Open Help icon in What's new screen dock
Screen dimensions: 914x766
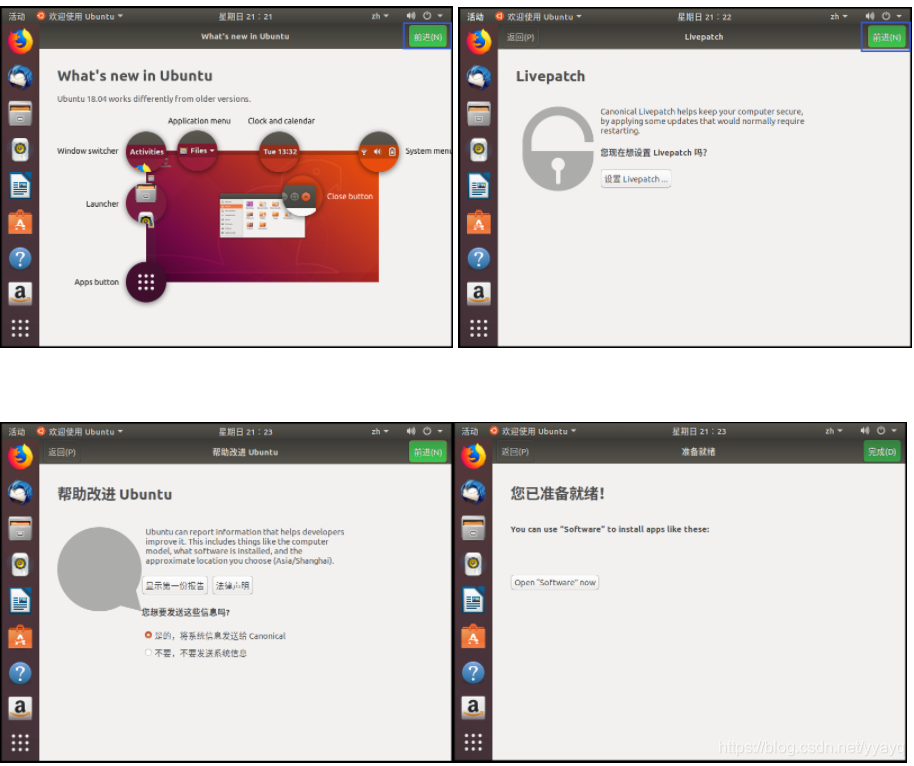[x=20, y=258]
